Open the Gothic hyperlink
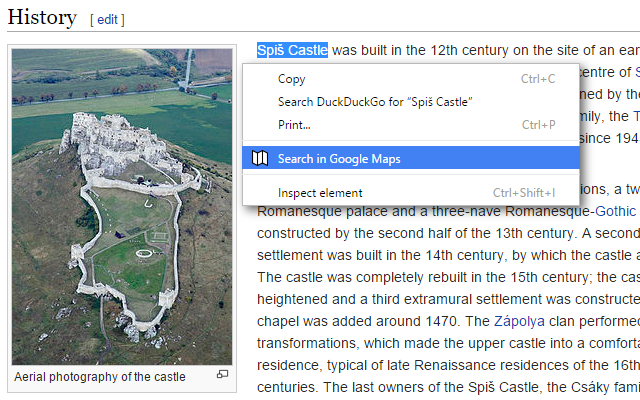 (x=615, y=211)
